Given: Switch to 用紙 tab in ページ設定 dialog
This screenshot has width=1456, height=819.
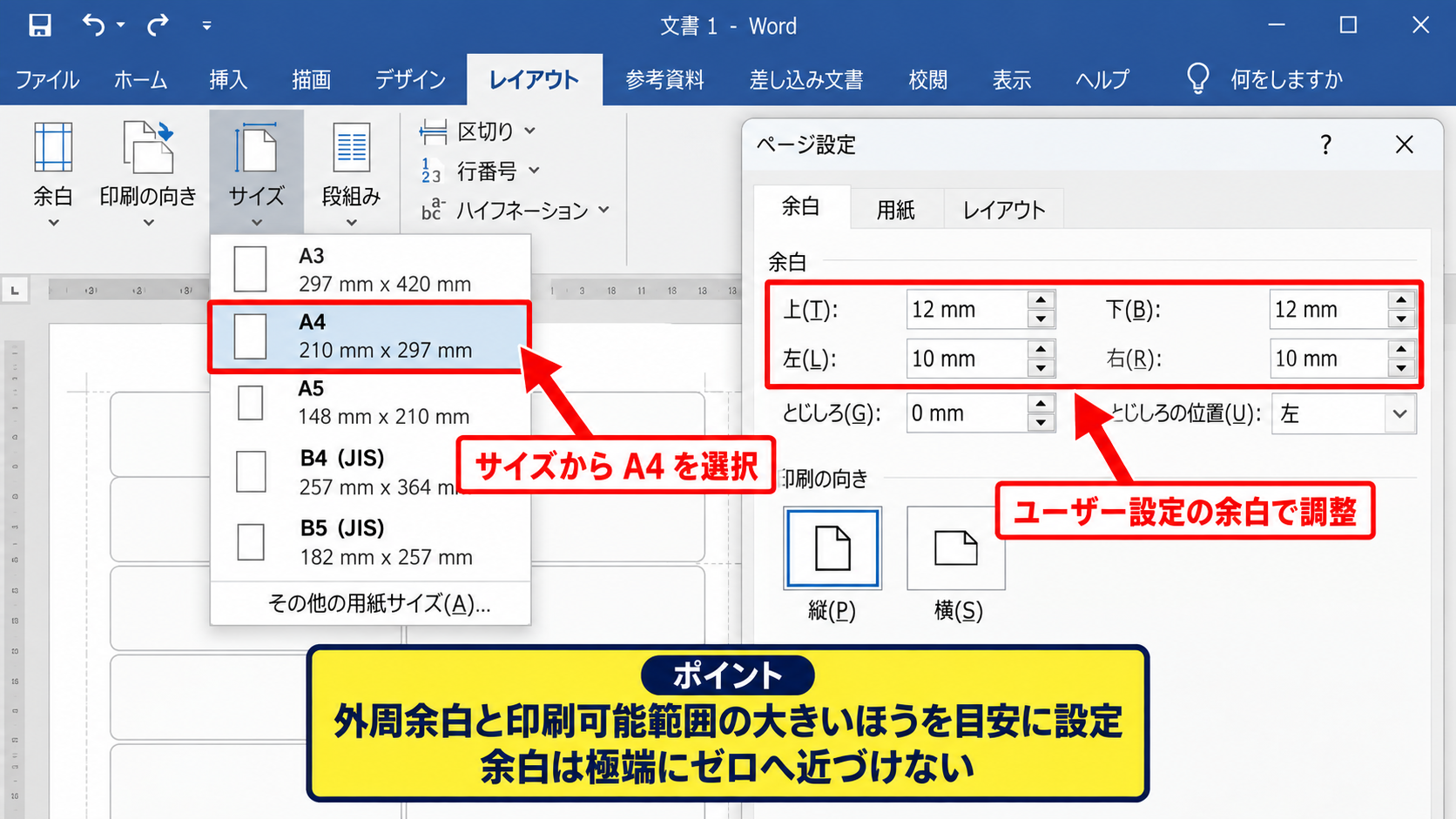Looking at the screenshot, I should (895, 210).
